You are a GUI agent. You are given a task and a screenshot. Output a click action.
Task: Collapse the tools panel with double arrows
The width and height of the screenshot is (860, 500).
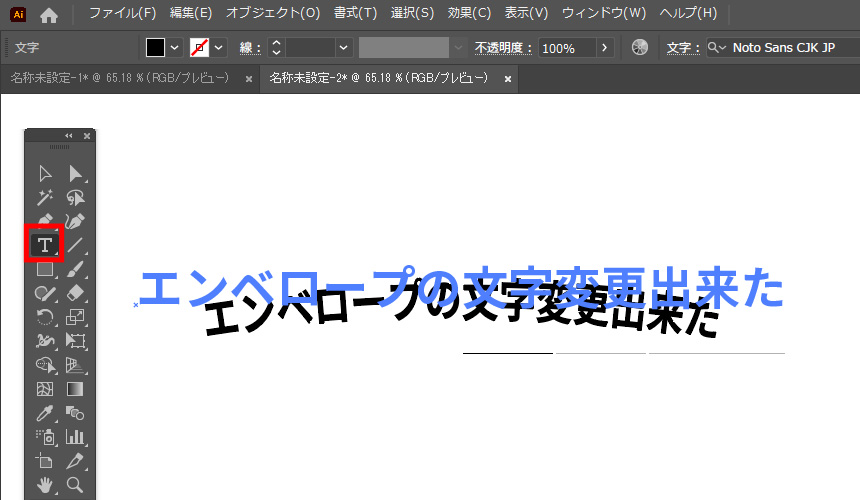pyautogui.click(x=69, y=136)
